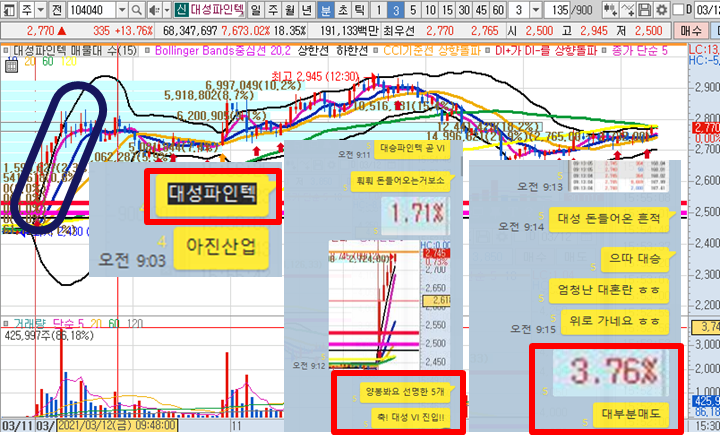Click the +13.76% change rate text
The width and height of the screenshot is (720, 435).
(x=134, y=31)
